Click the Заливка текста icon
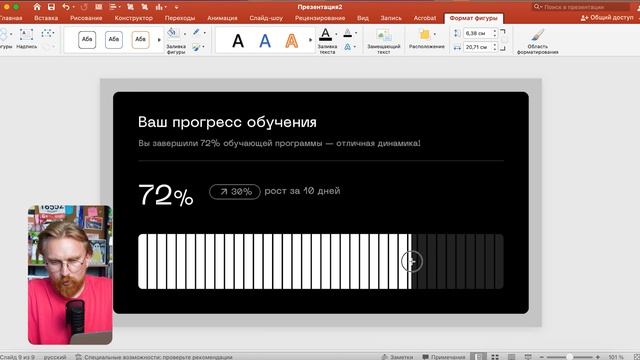 (325, 34)
